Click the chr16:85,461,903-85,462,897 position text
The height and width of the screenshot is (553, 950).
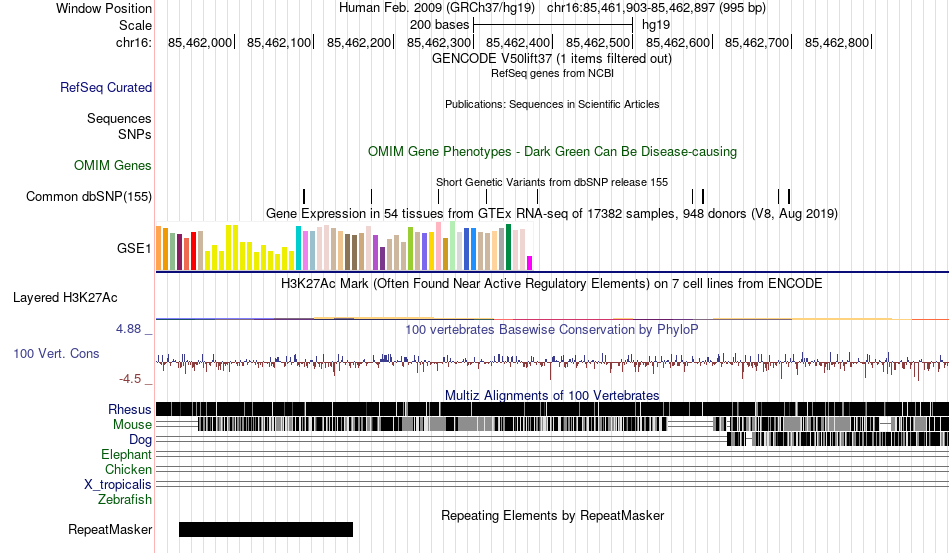[656, 8]
